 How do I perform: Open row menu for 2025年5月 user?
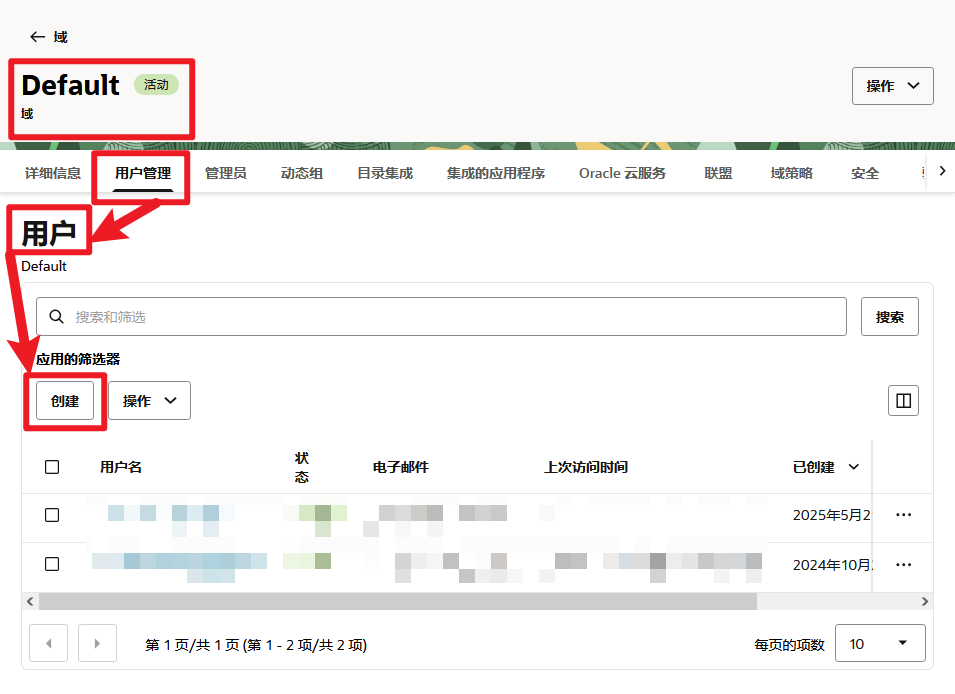[x=903, y=515]
